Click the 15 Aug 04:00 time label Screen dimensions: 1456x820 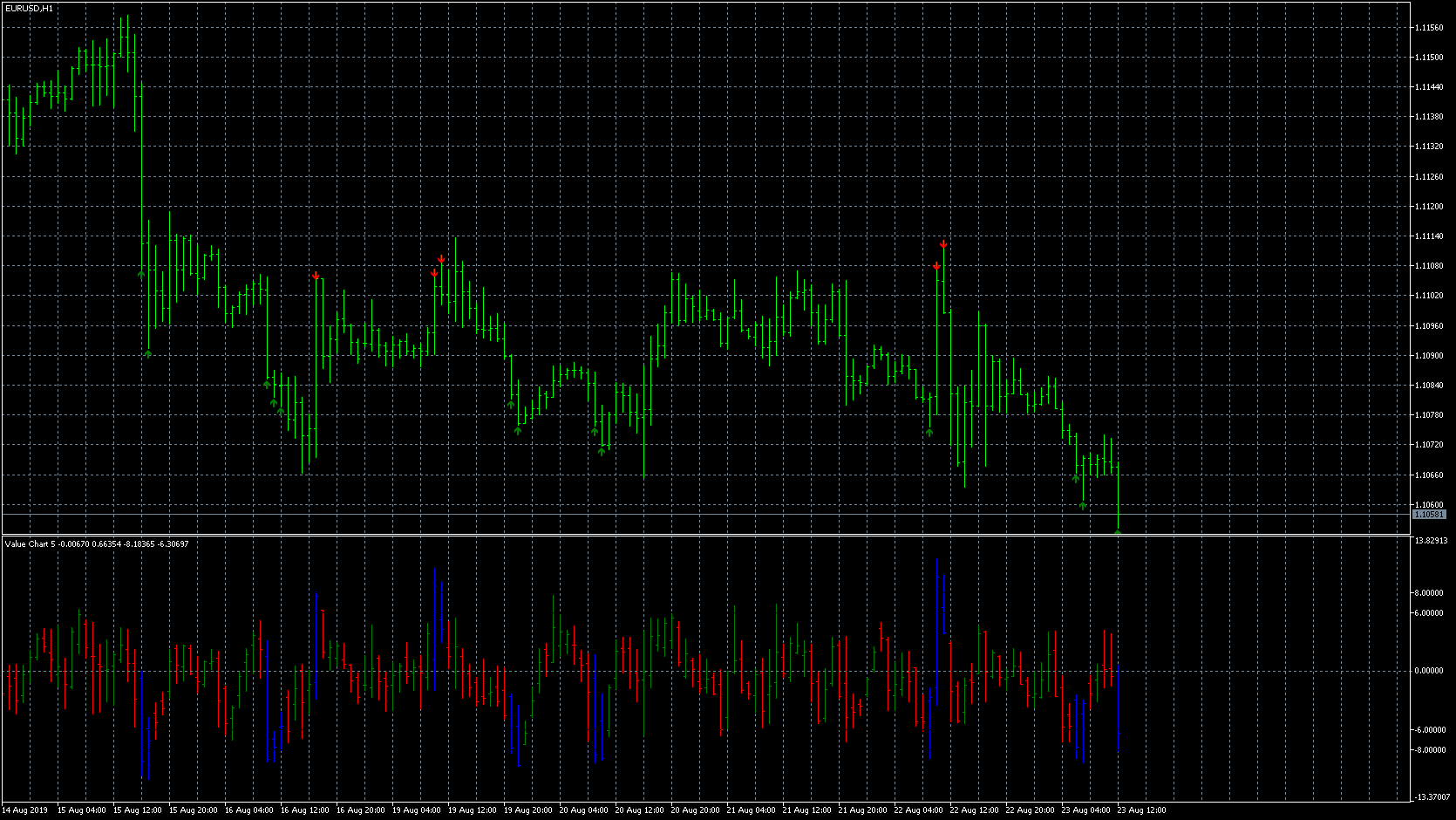click(x=82, y=810)
